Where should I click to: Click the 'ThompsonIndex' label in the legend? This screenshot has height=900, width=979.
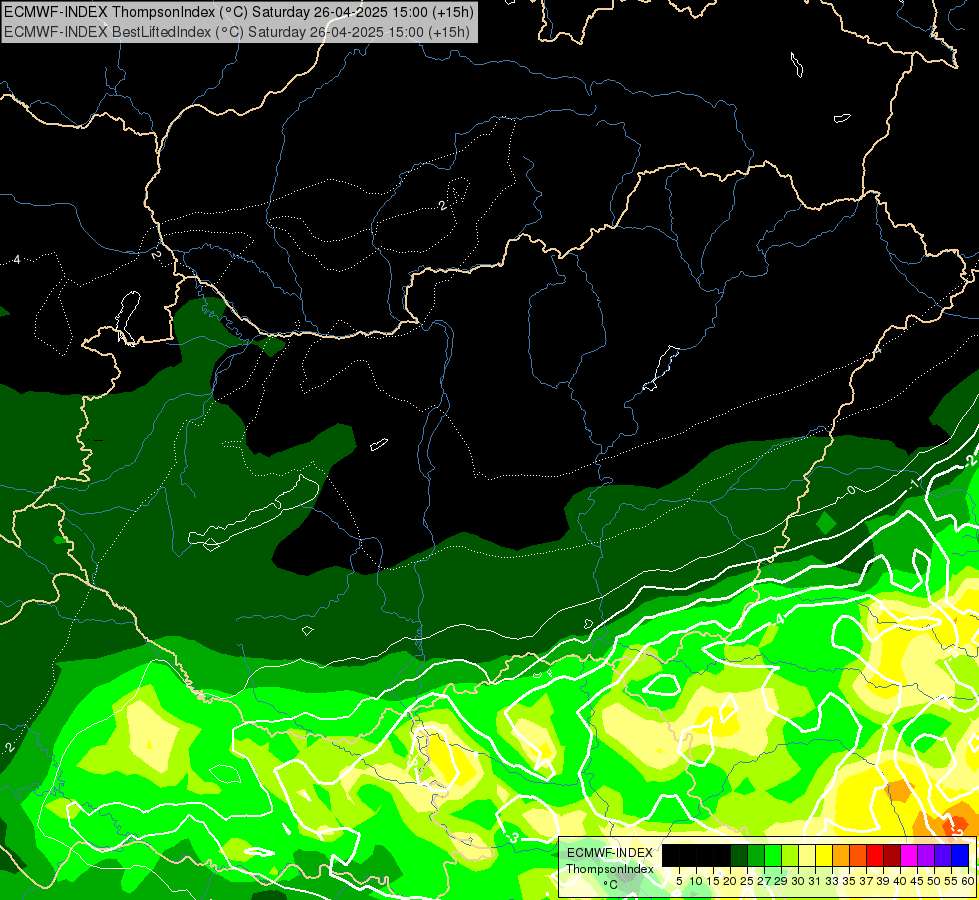click(610, 869)
